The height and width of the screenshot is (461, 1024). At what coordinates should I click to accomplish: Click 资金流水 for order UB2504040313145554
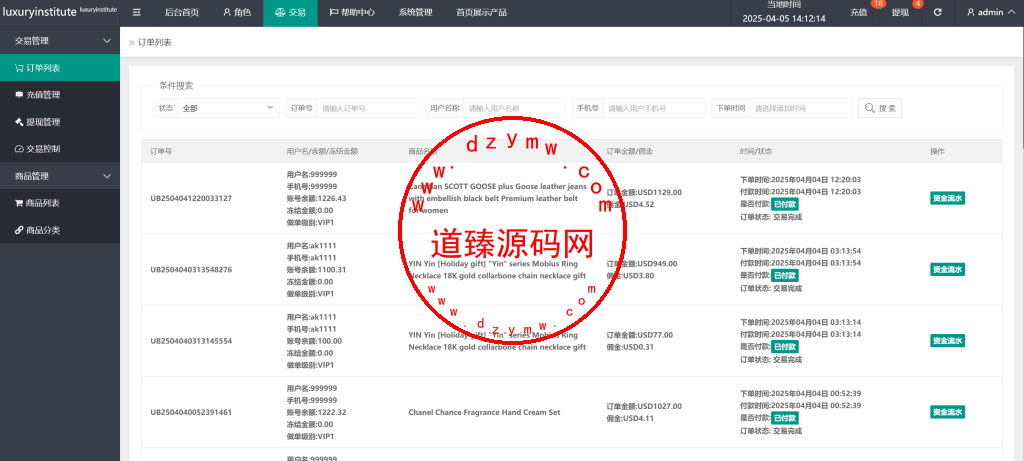948,341
